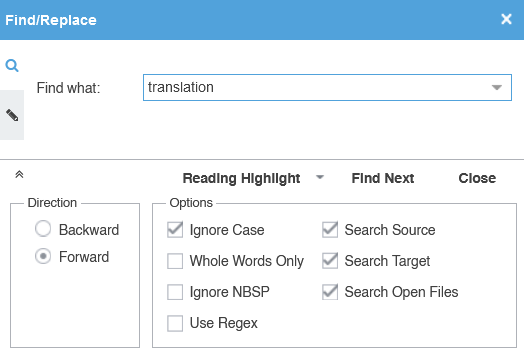Image resolution: width=524 pixels, height=362 pixels.
Task: Click the Close button
Action: tap(477, 178)
